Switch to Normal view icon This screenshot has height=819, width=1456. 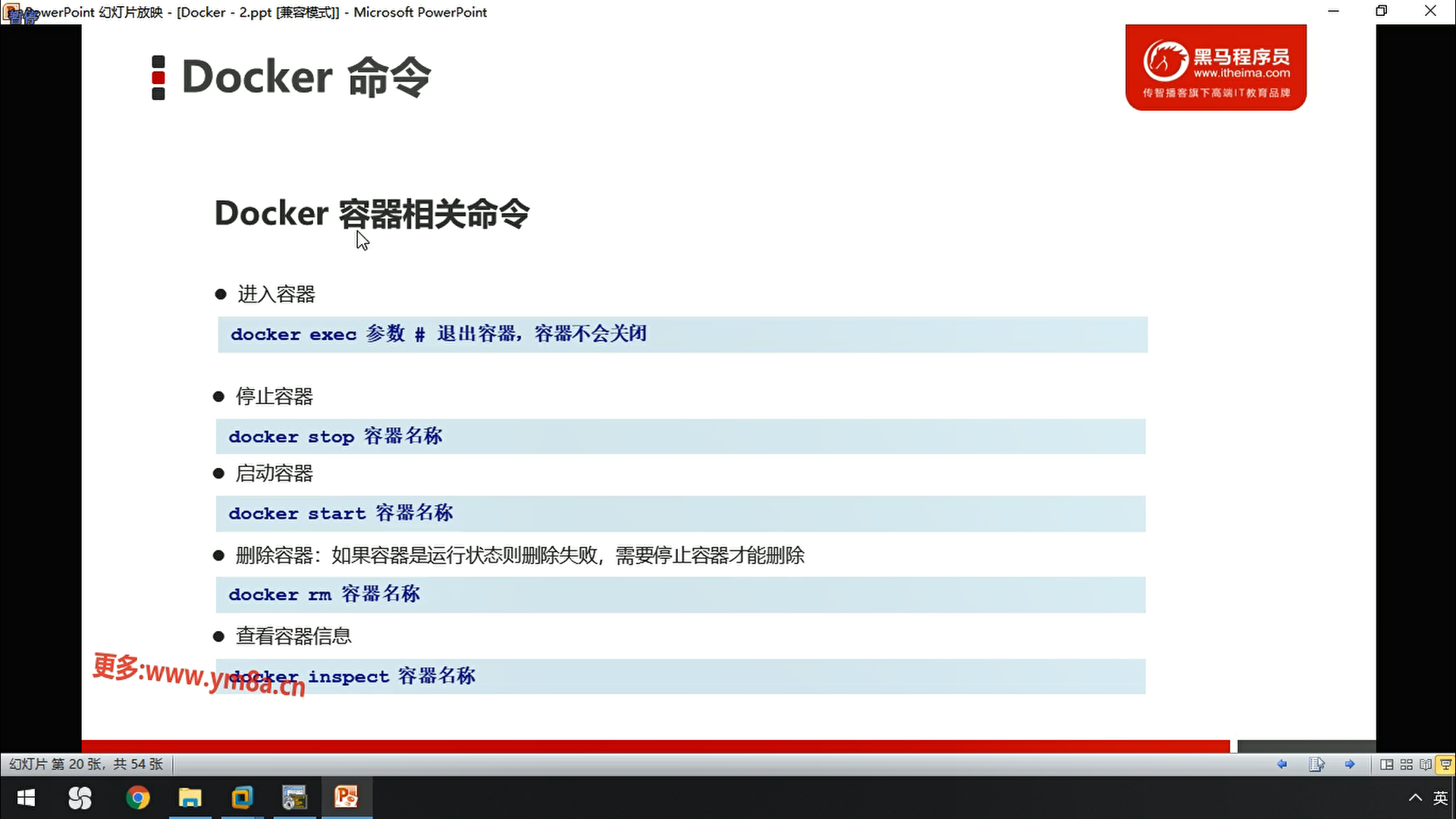point(1386,764)
